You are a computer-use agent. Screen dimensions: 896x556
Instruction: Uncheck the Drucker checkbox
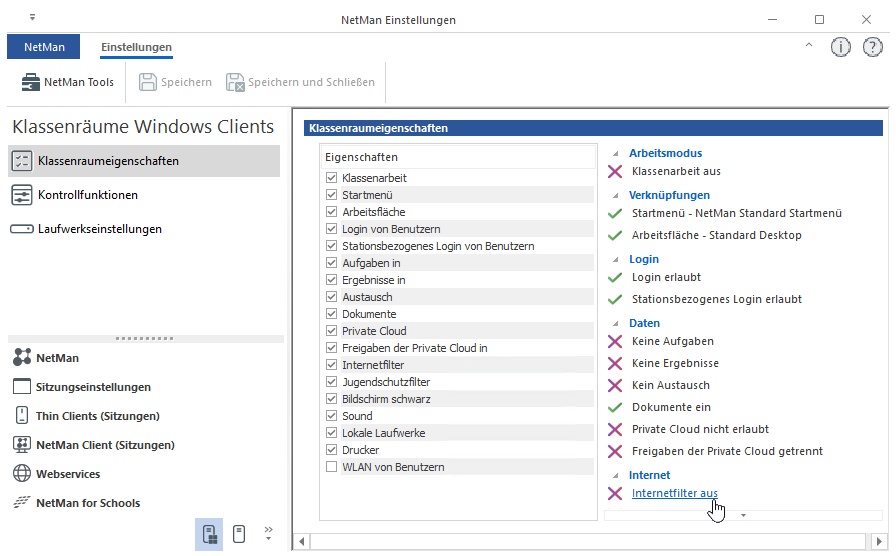pyautogui.click(x=331, y=450)
